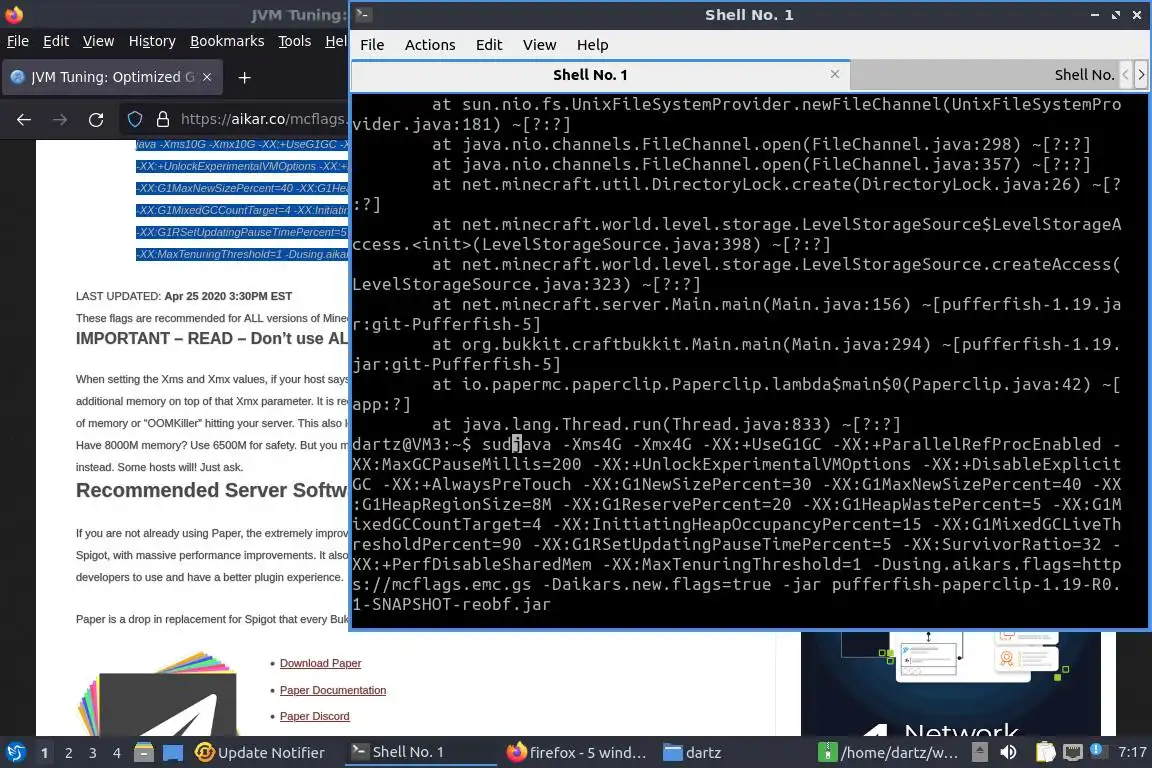Click the Recommended Server Software heading
This screenshot has width=1152, height=768.
pyautogui.click(x=212, y=490)
